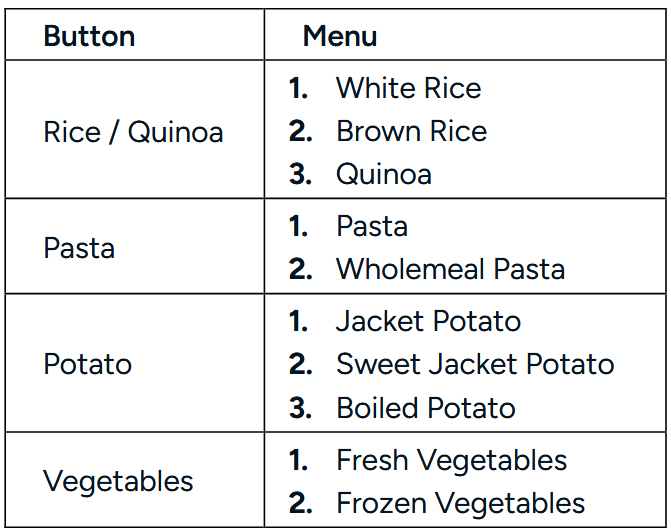
Task: Click the number 1 beside White Rice
Action: pyautogui.click(x=297, y=88)
